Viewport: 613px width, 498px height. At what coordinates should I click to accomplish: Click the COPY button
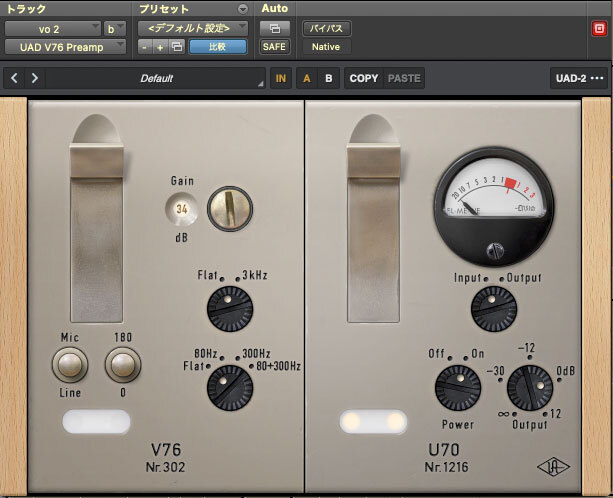click(364, 78)
